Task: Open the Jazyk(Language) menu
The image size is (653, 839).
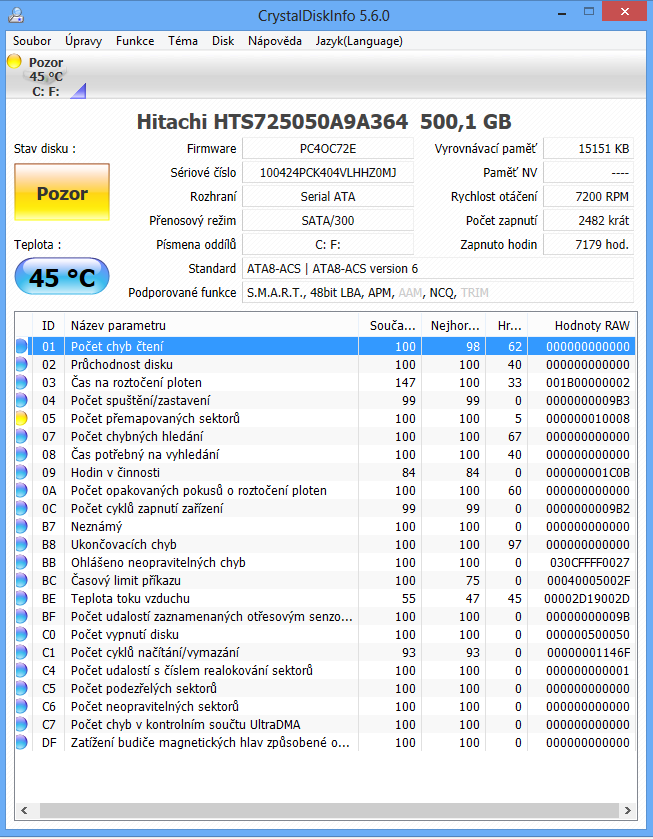Action: (x=359, y=41)
